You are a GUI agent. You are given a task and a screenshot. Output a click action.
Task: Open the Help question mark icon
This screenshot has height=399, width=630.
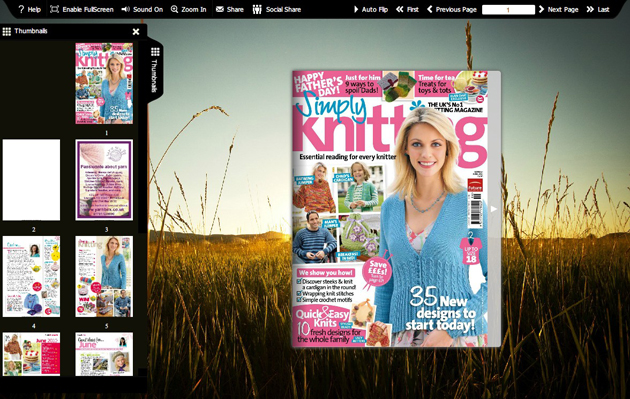coord(21,9)
